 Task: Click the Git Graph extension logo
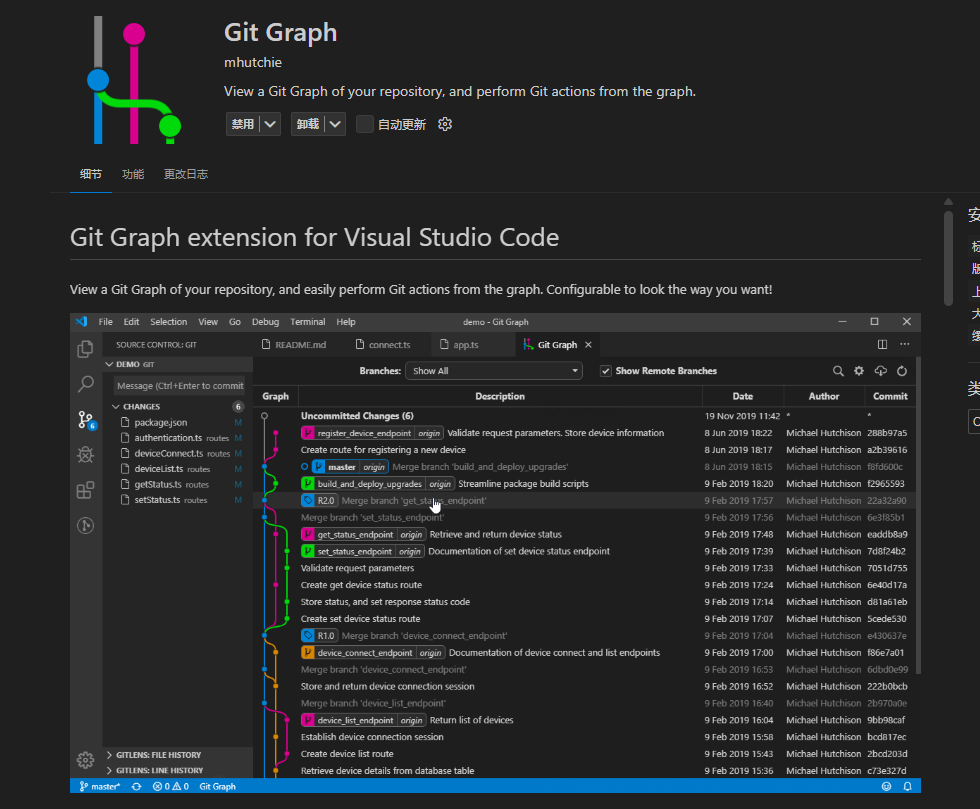tap(134, 80)
